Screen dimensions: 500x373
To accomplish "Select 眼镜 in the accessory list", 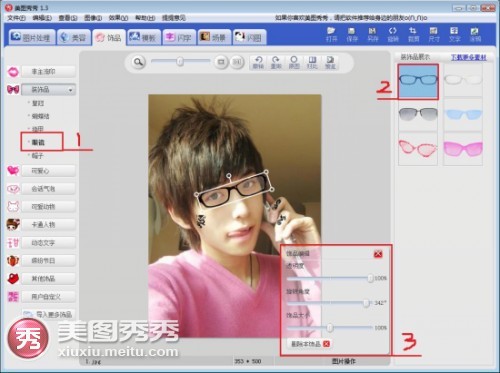I will pyautogui.click(x=38, y=142).
